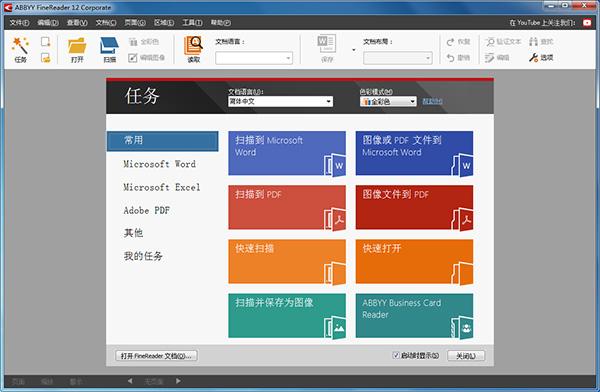This screenshot has width=600, height=392.
Task: Open the 编辑(E) menu
Action: (x=48, y=23)
